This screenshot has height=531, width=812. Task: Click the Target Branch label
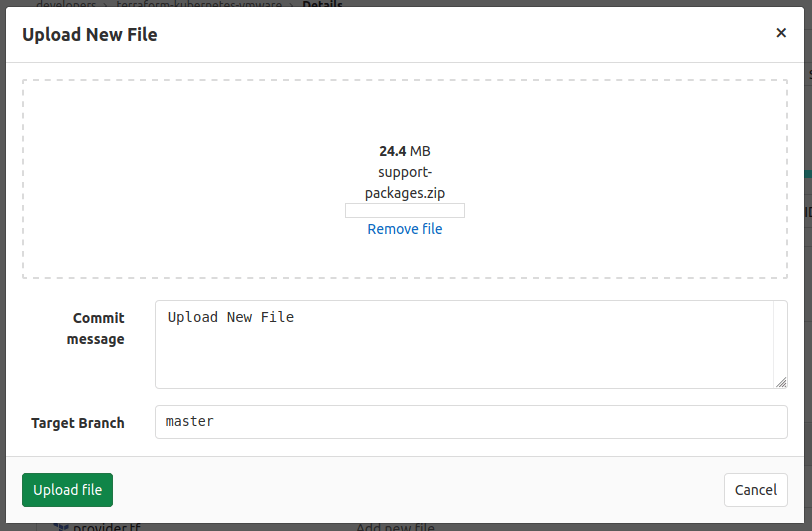point(78,423)
